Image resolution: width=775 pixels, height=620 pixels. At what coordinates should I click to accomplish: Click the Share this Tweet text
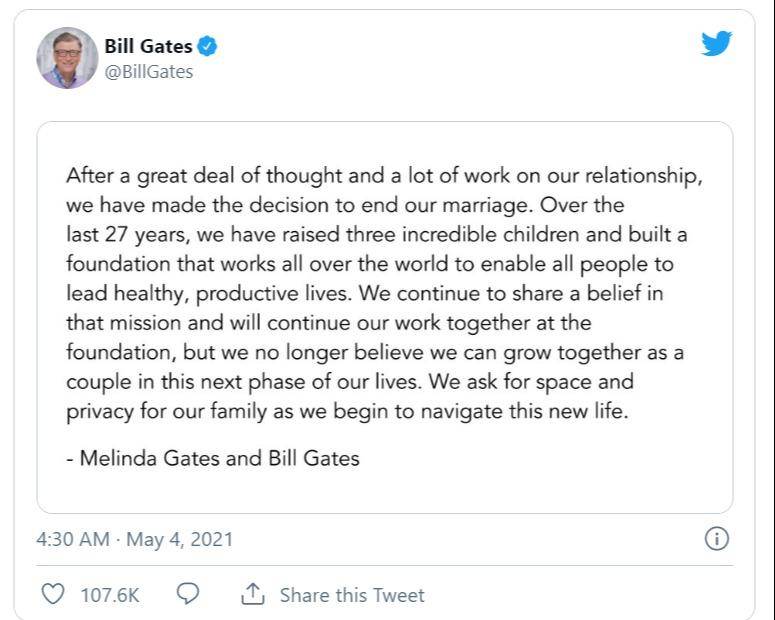point(352,595)
